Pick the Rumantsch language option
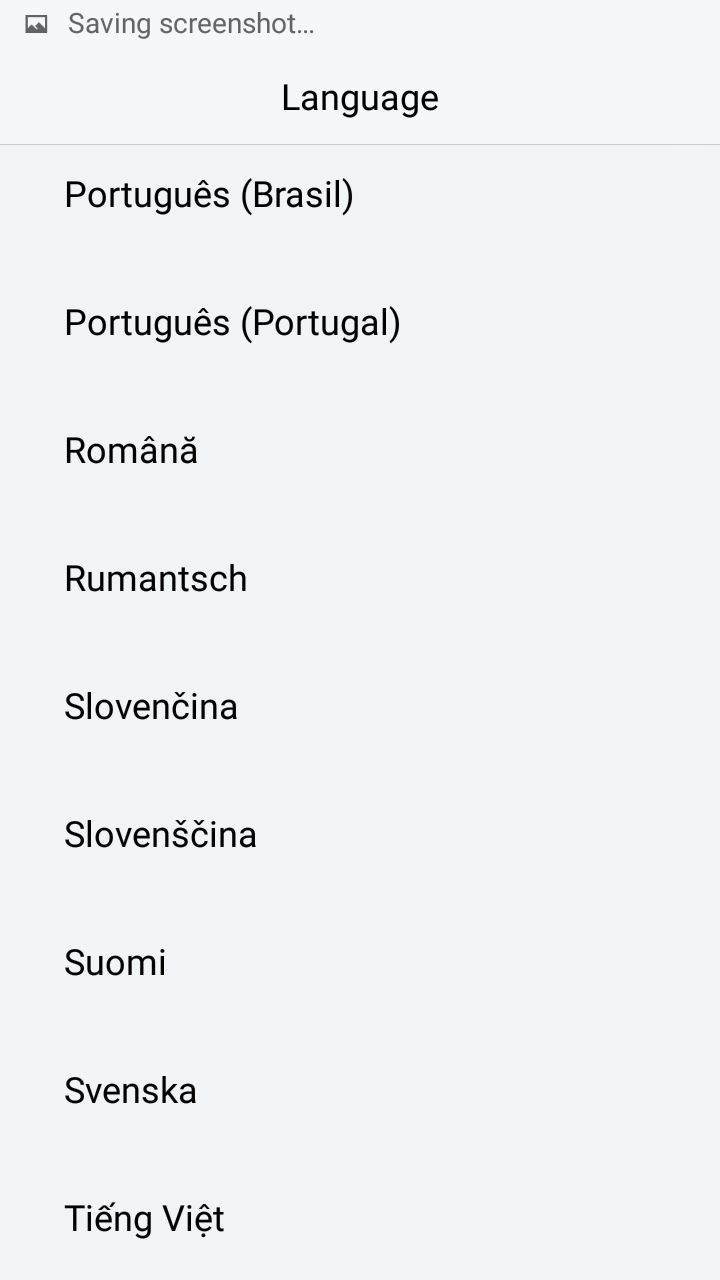 pyautogui.click(x=360, y=579)
